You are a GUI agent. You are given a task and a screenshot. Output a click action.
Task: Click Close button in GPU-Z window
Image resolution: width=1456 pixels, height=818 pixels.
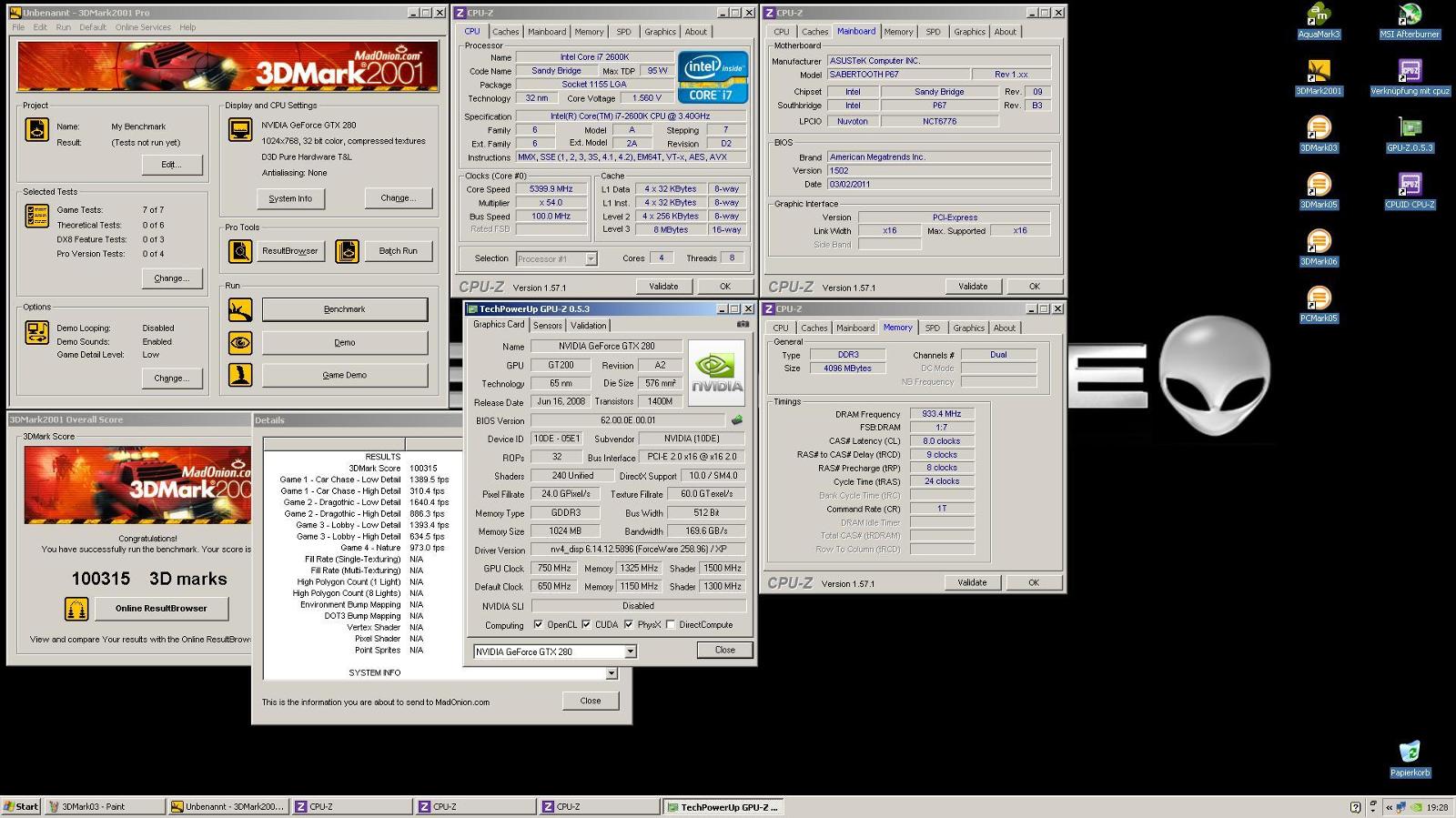725,650
